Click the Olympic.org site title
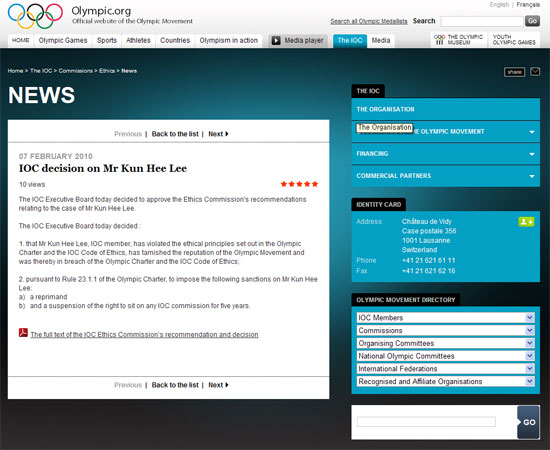Viewport: 550px width, 450px height. [x=101, y=11]
